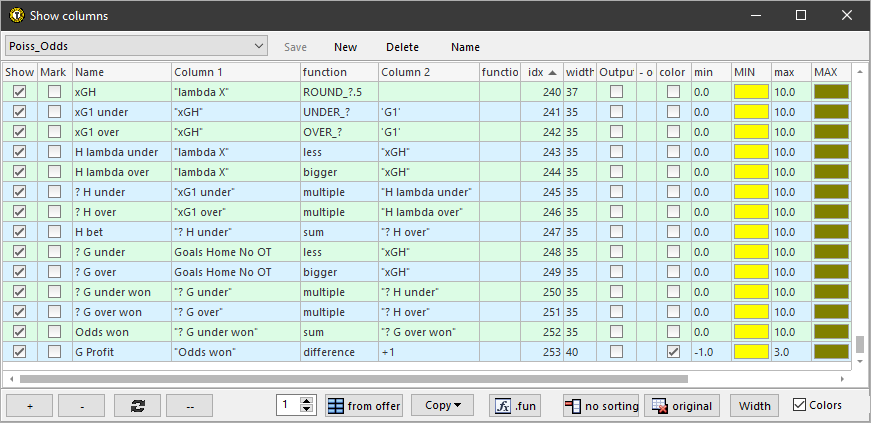
Task: Click the 'original' reset button
Action: [683, 406]
